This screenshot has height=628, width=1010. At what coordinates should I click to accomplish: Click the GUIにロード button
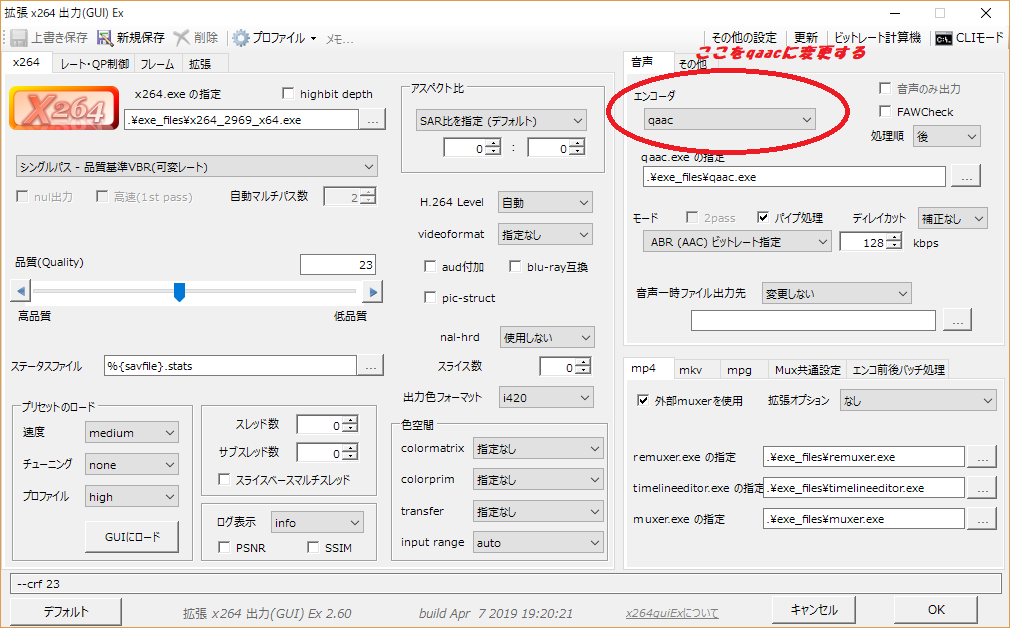(x=132, y=537)
